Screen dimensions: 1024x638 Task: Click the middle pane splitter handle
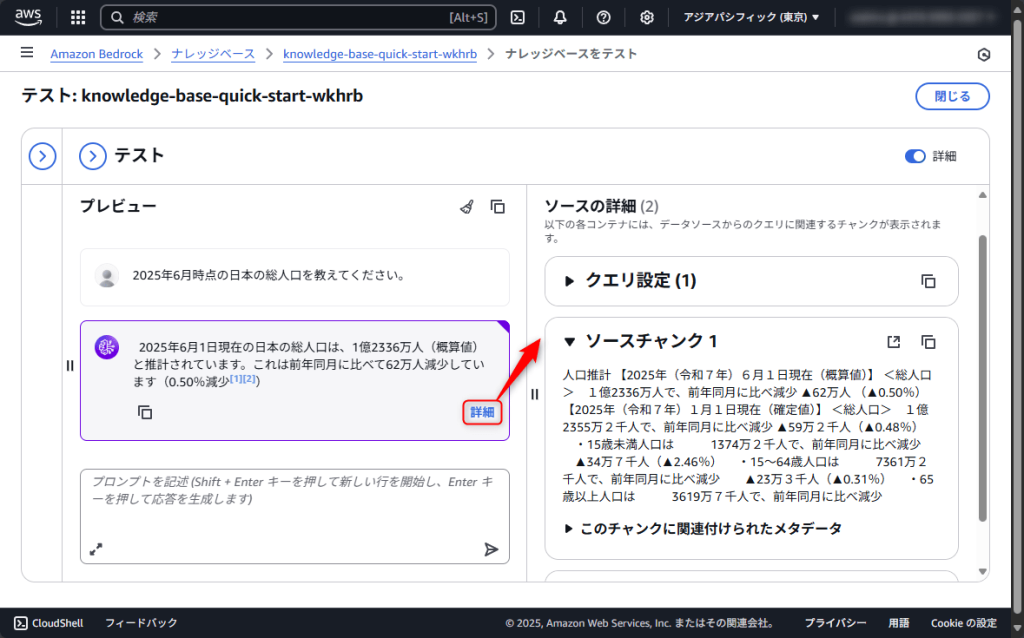535,394
